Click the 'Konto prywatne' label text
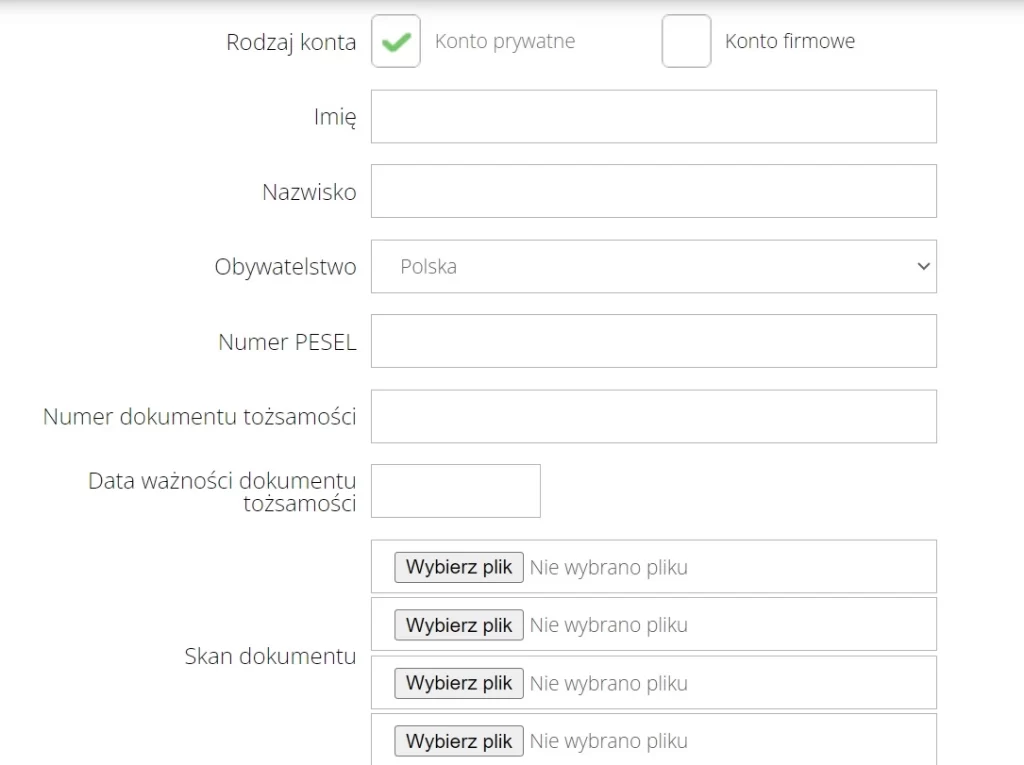The width and height of the screenshot is (1024, 765). click(505, 42)
